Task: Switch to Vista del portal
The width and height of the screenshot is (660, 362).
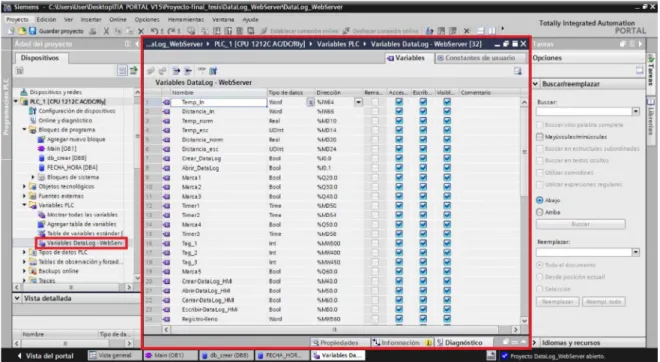Action: coord(45,356)
